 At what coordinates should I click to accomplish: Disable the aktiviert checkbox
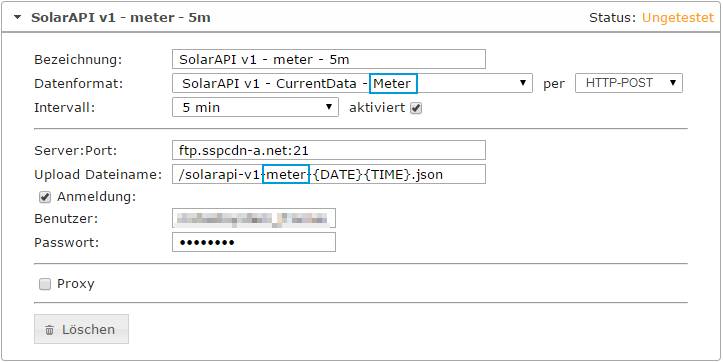(416, 109)
